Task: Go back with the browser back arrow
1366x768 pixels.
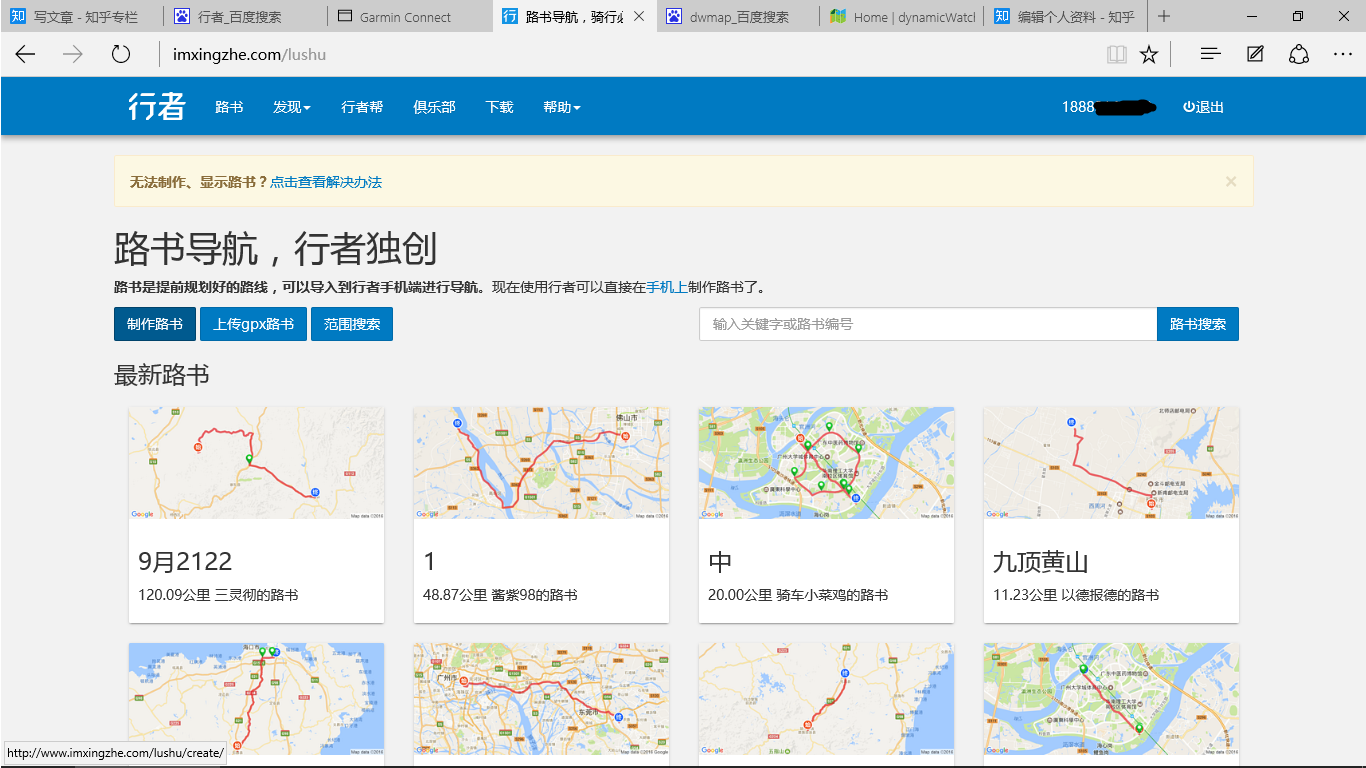Action: 25,54
